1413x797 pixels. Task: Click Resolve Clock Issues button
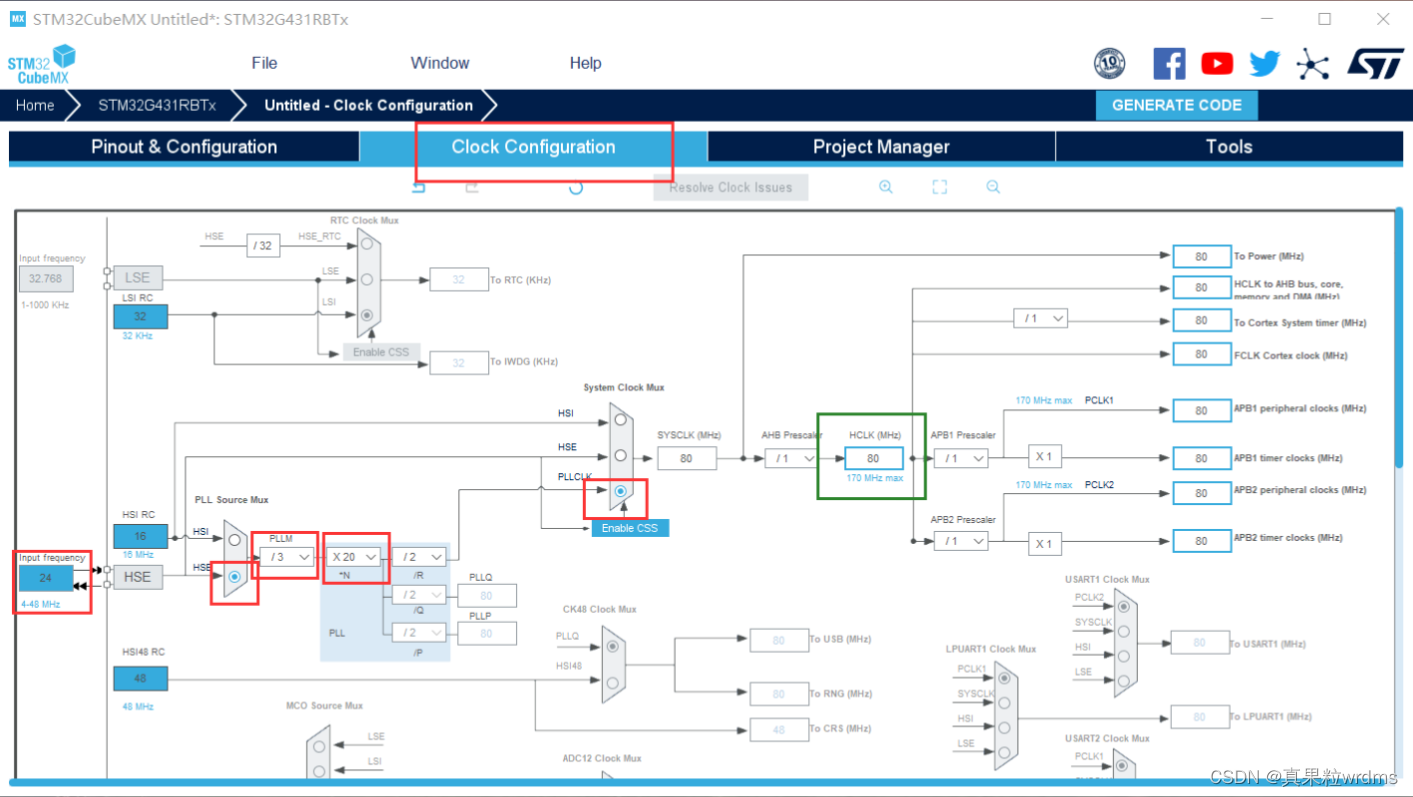(731, 187)
